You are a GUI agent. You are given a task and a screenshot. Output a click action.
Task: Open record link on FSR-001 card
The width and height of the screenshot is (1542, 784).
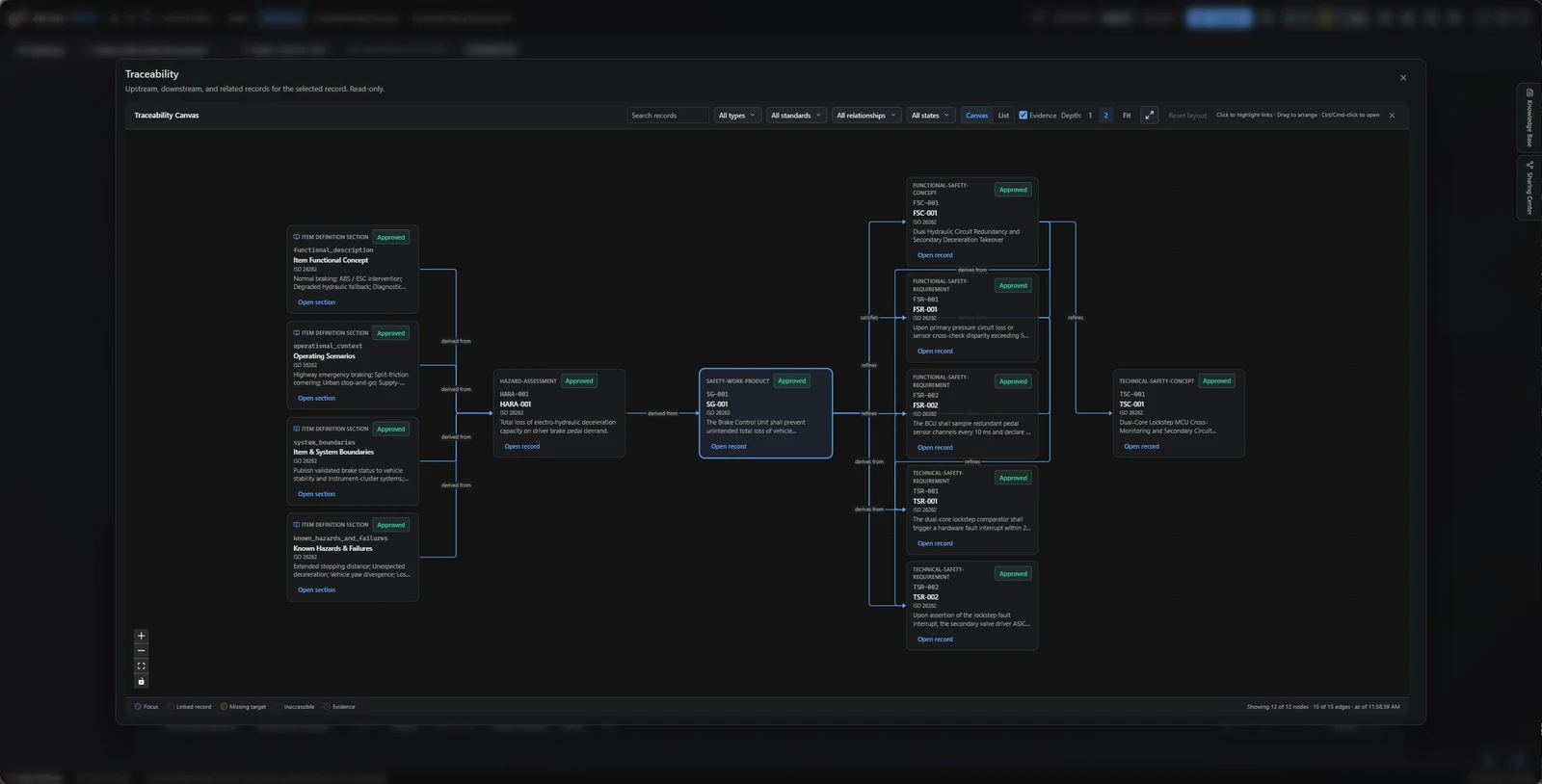pos(935,351)
